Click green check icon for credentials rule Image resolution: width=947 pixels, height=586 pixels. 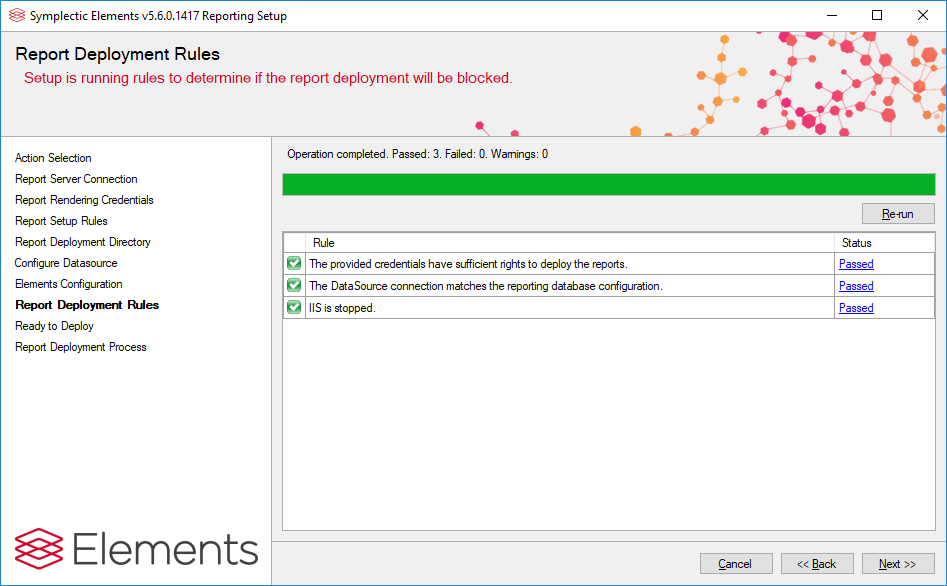(294, 263)
